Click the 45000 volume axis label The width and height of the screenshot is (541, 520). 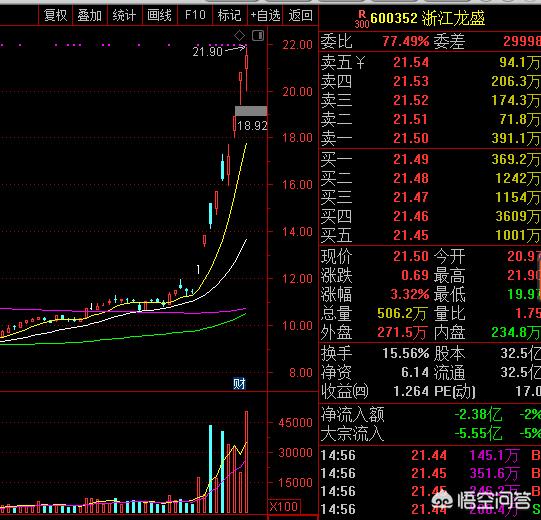click(x=295, y=423)
